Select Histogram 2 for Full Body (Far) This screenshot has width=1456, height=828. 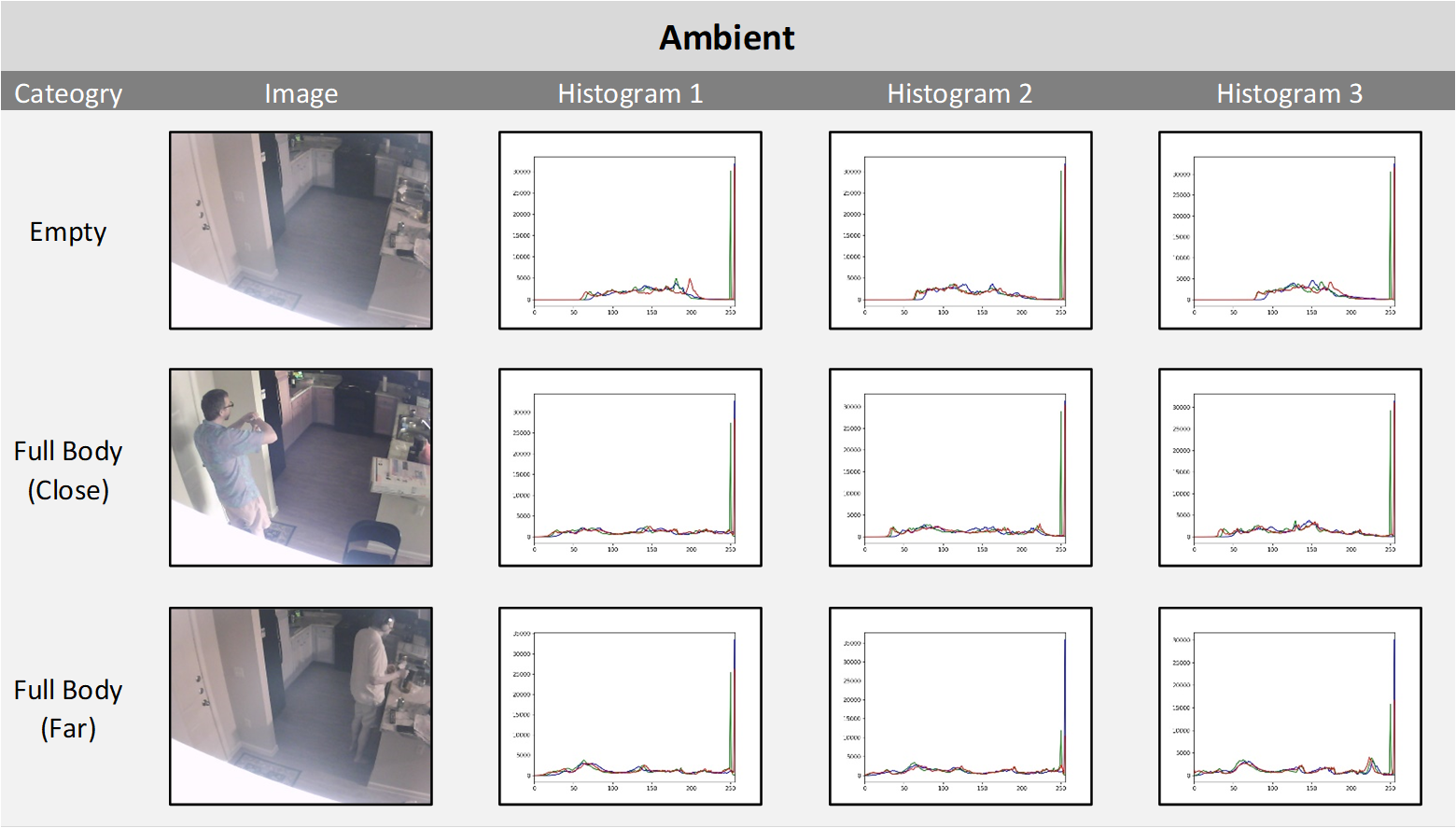[960, 706]
